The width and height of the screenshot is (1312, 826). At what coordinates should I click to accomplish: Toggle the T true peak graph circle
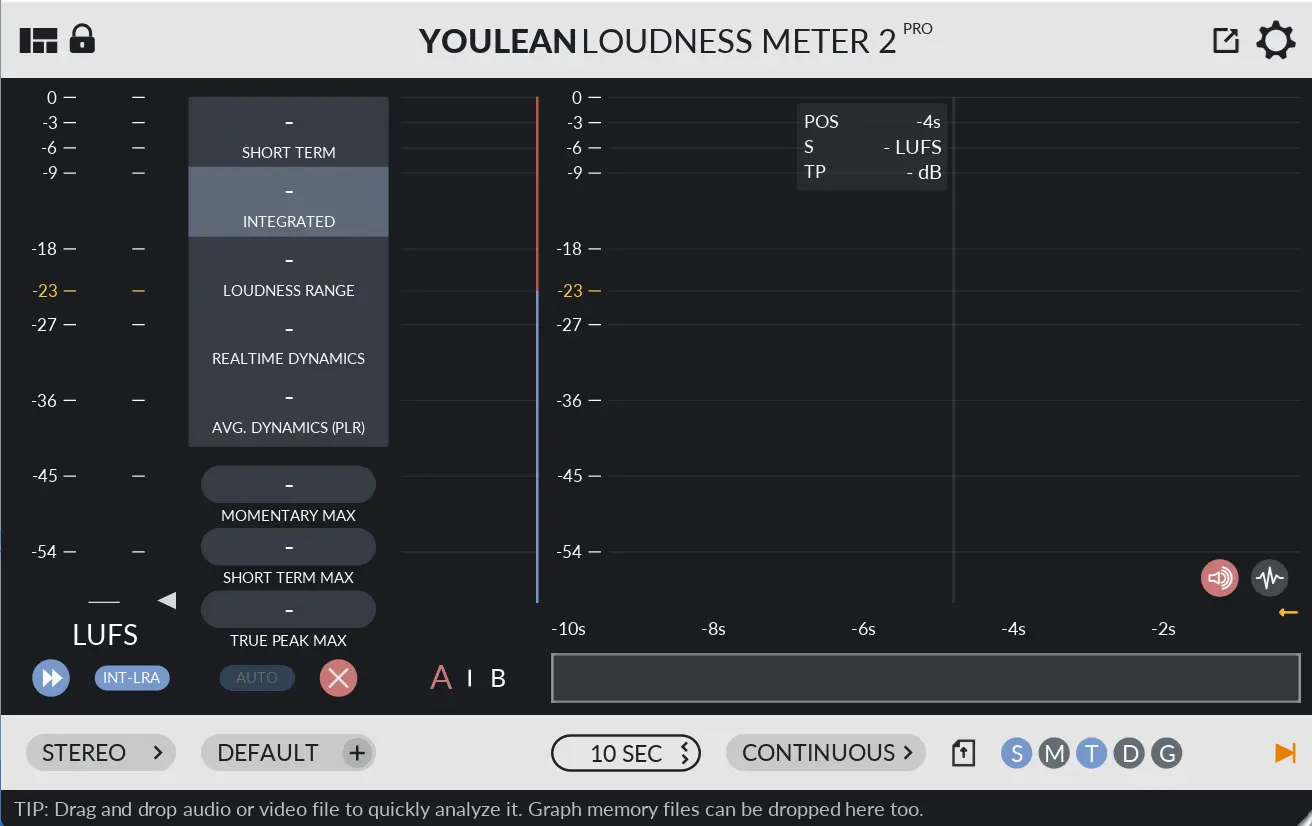[1092, 753]
